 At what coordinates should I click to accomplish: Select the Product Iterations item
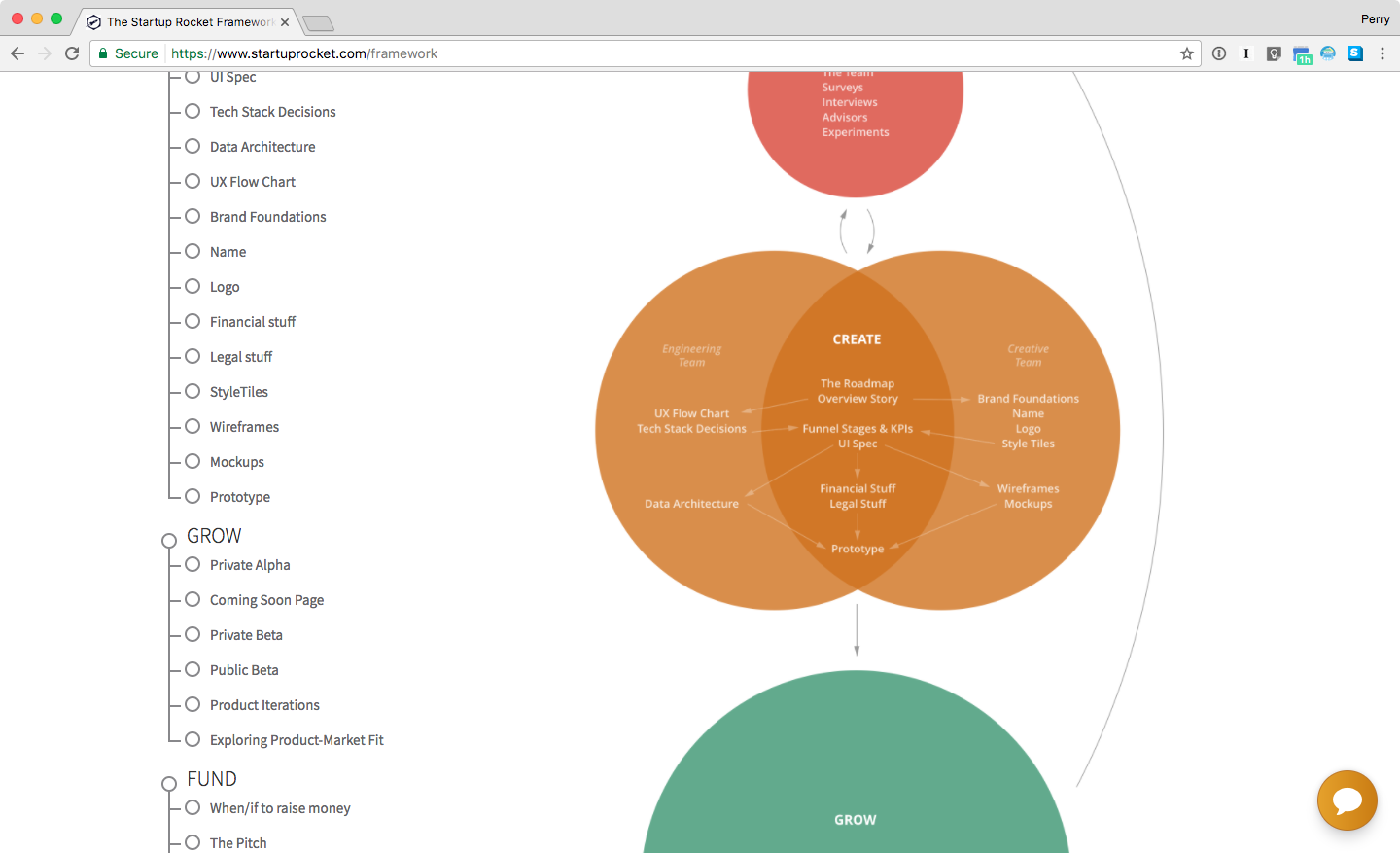(264, 705)
